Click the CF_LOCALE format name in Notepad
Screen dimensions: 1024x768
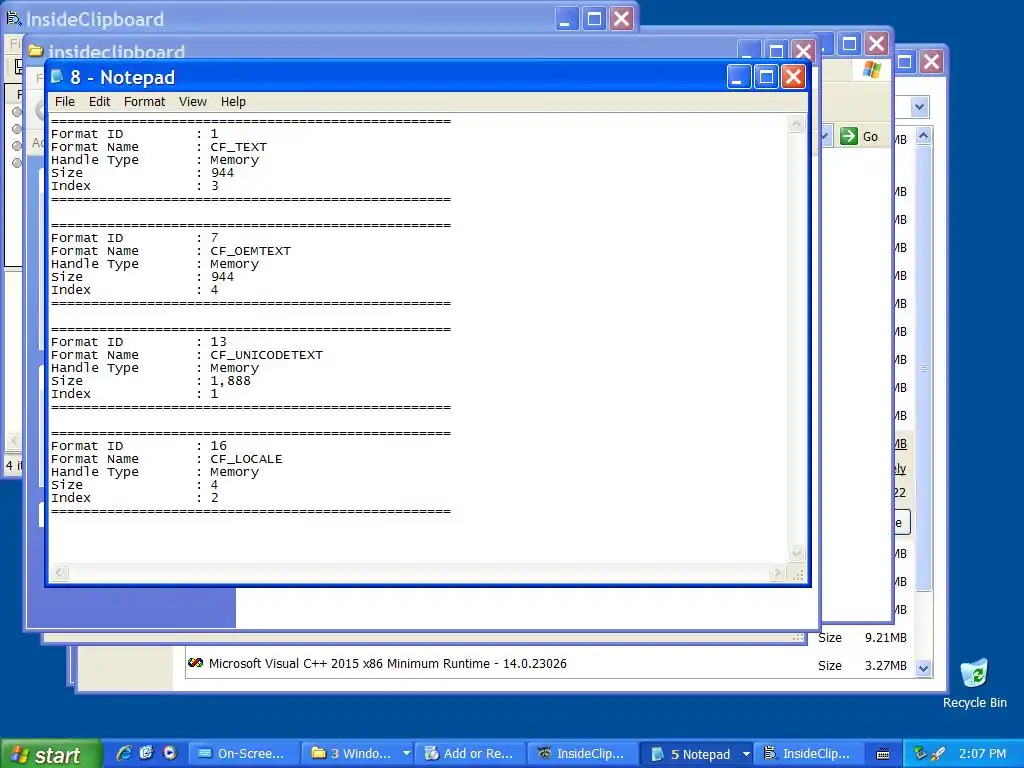click(x=246, y=459)
